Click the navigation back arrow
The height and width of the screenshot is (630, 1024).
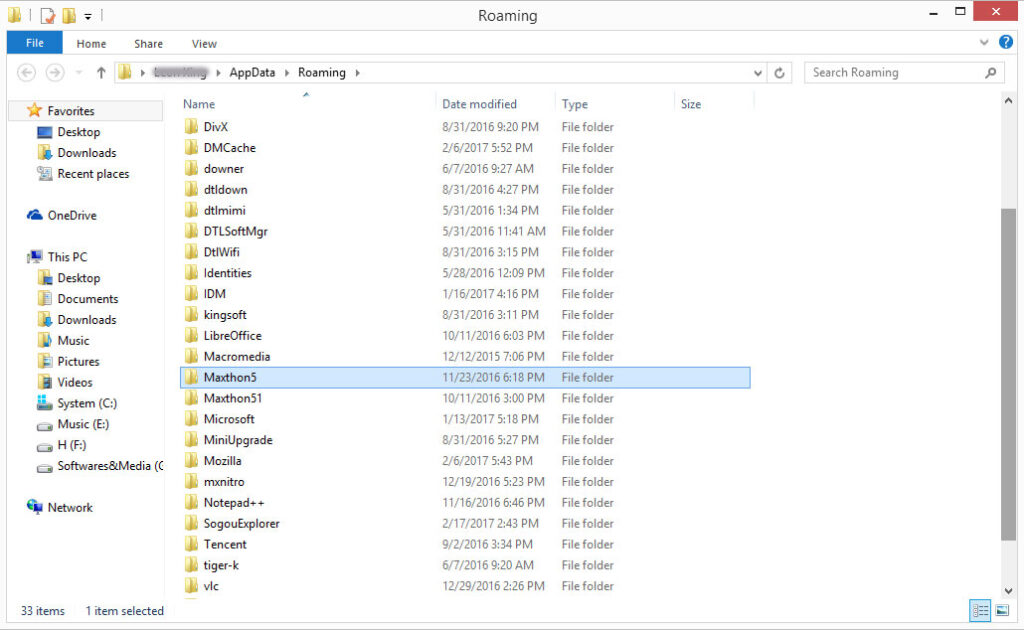point(27,72)
